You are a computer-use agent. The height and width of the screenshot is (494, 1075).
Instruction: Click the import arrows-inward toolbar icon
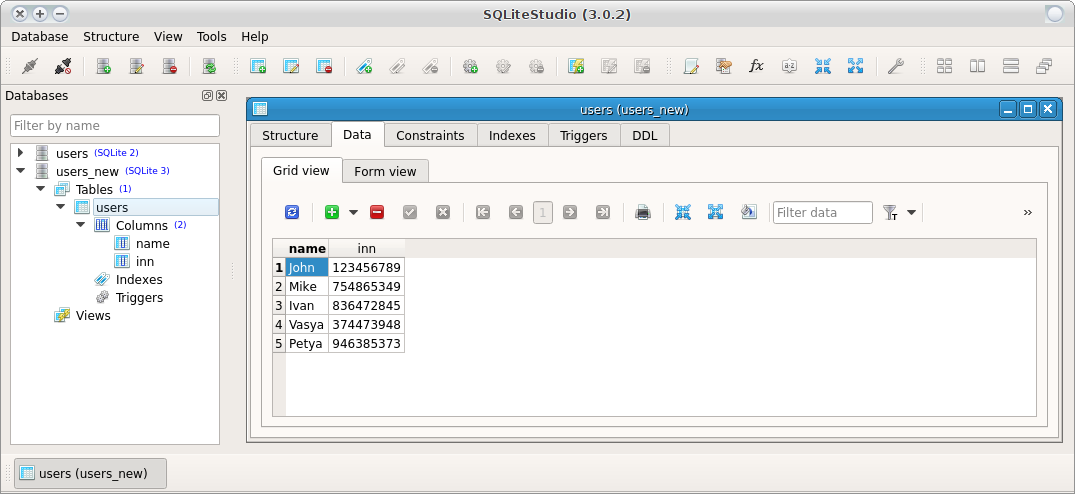coord(822,66)
